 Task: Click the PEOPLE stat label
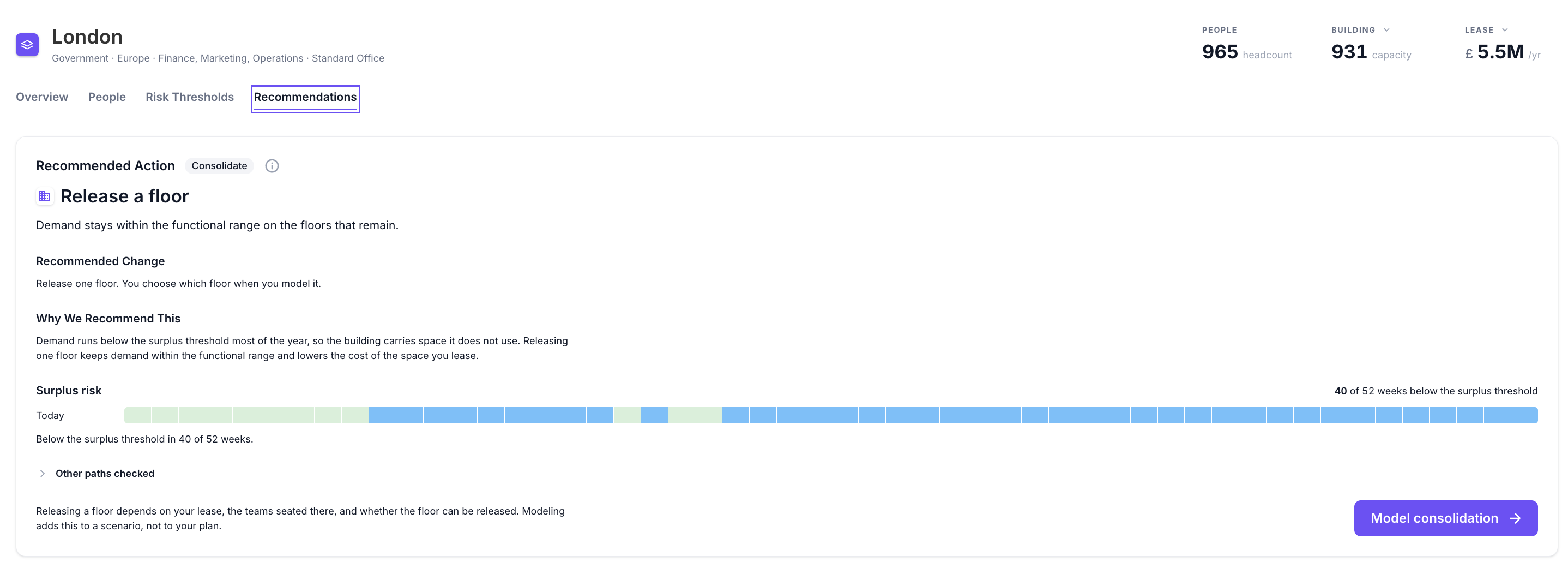1219,30
